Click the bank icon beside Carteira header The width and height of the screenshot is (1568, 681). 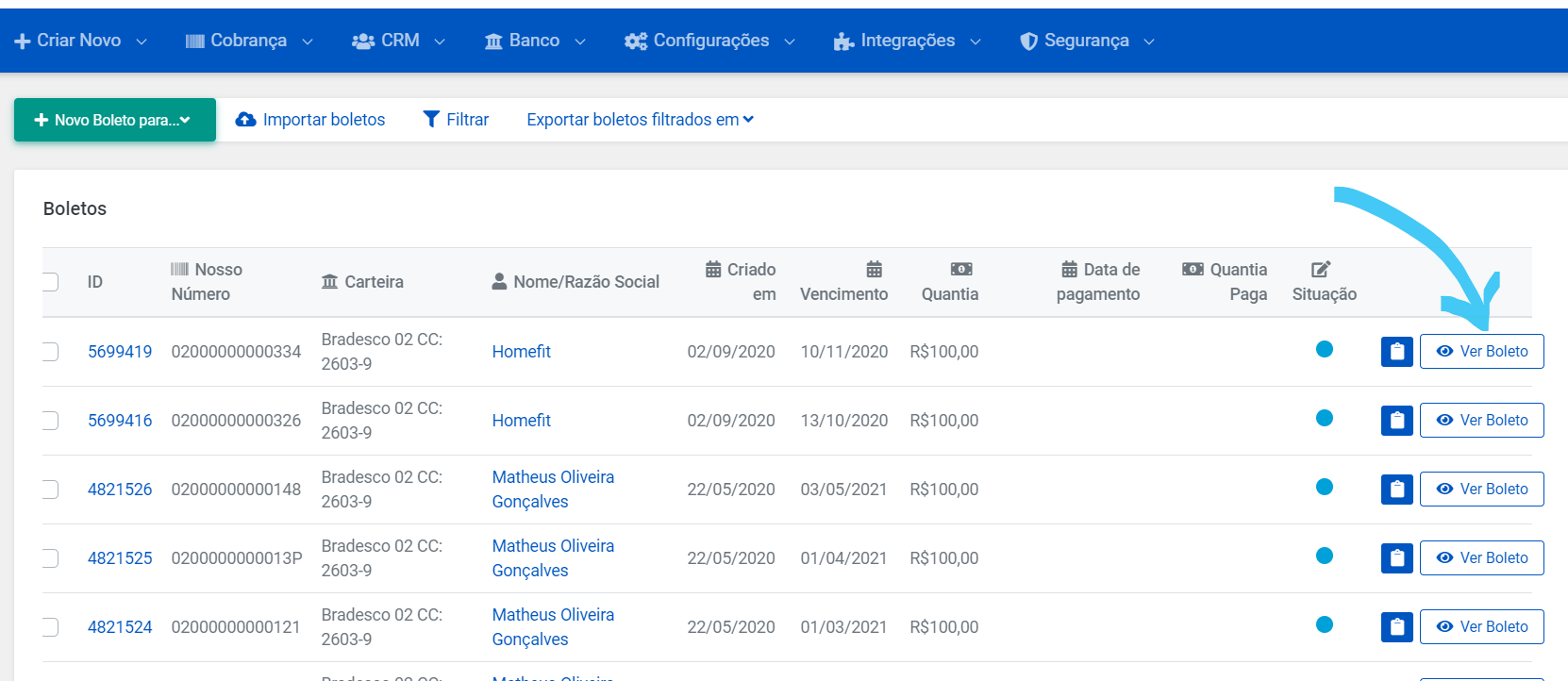coord(329,282)
